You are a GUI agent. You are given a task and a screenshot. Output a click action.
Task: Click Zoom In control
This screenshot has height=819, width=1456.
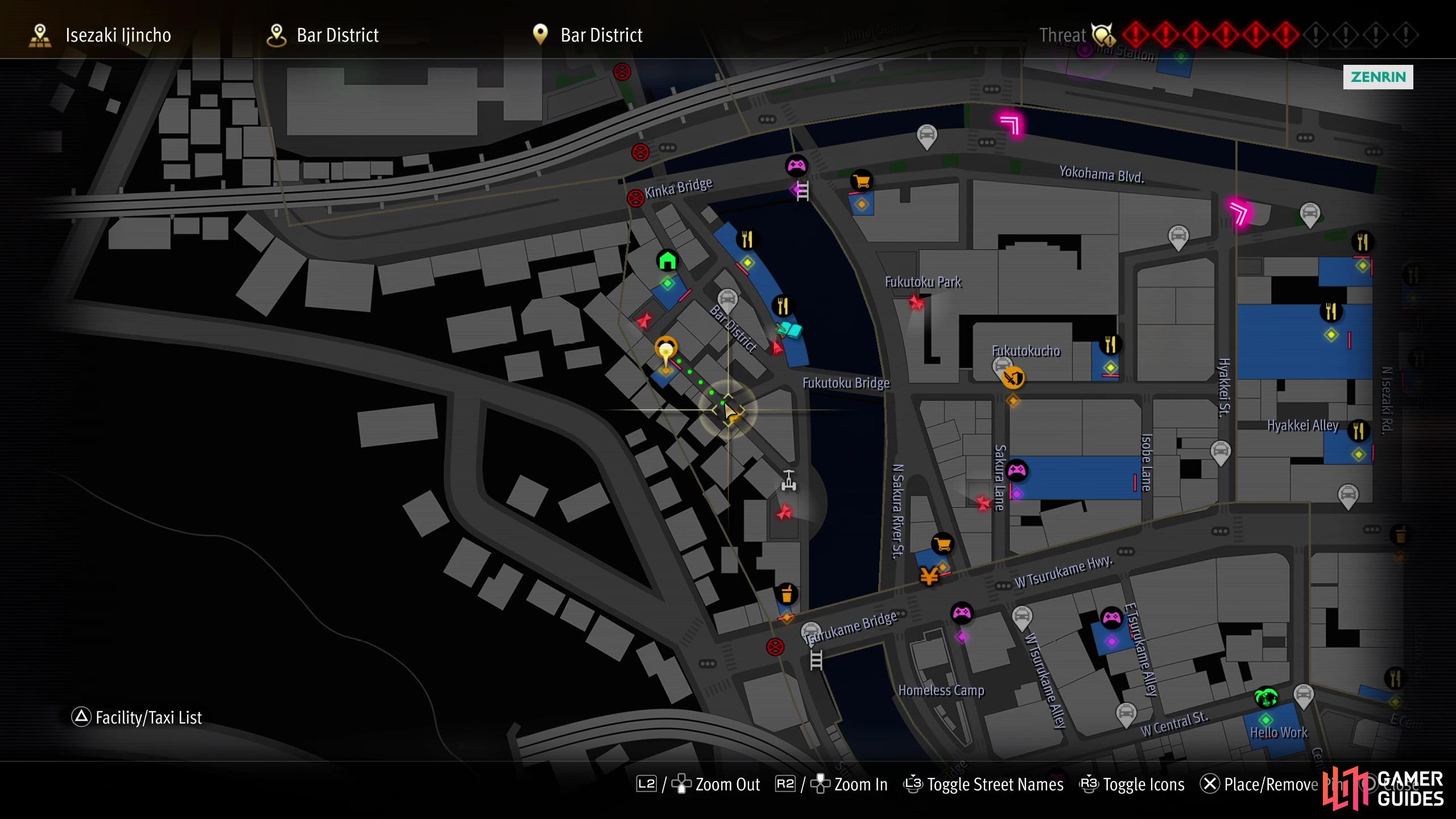coord(831,784)
